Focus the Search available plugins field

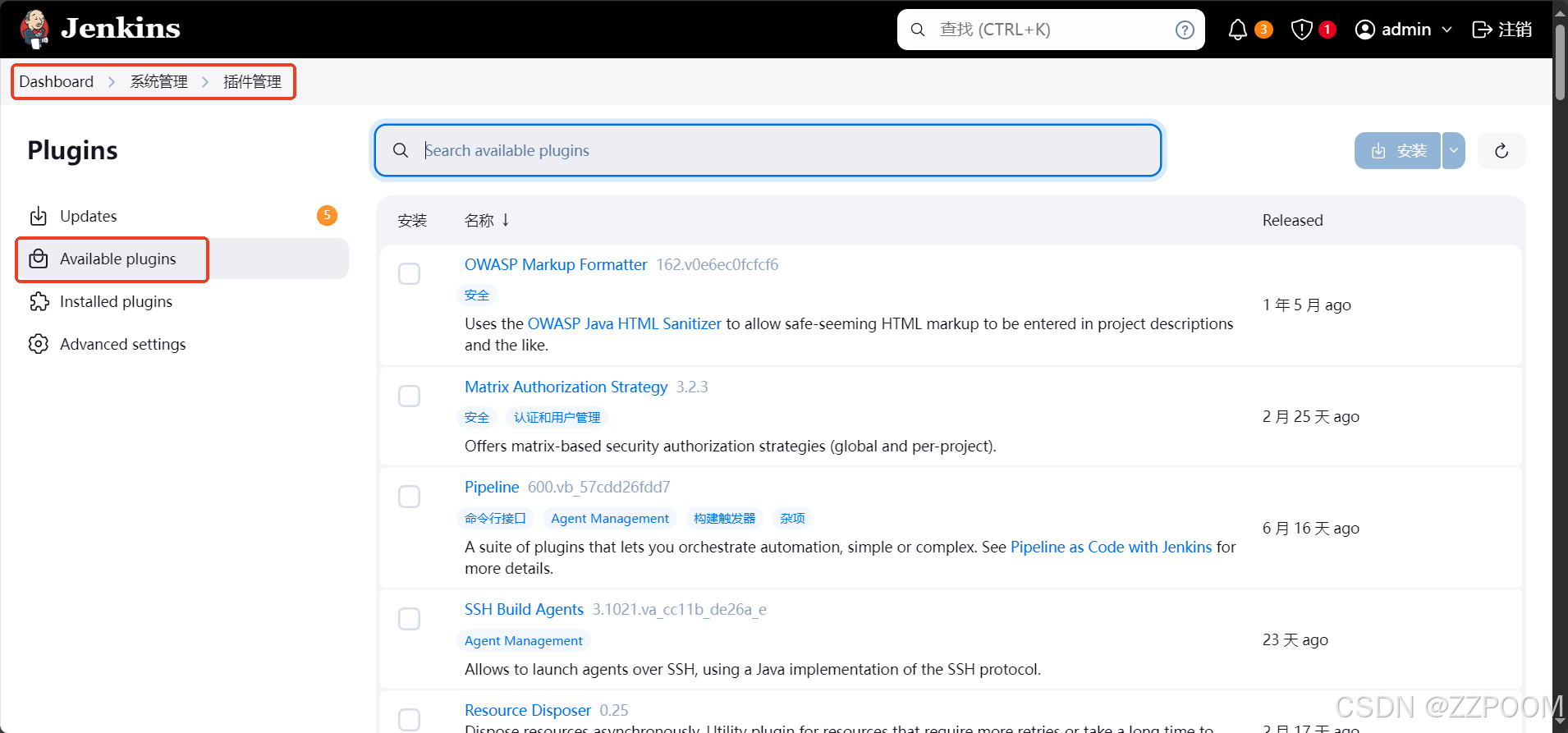[x=768, y=150]
